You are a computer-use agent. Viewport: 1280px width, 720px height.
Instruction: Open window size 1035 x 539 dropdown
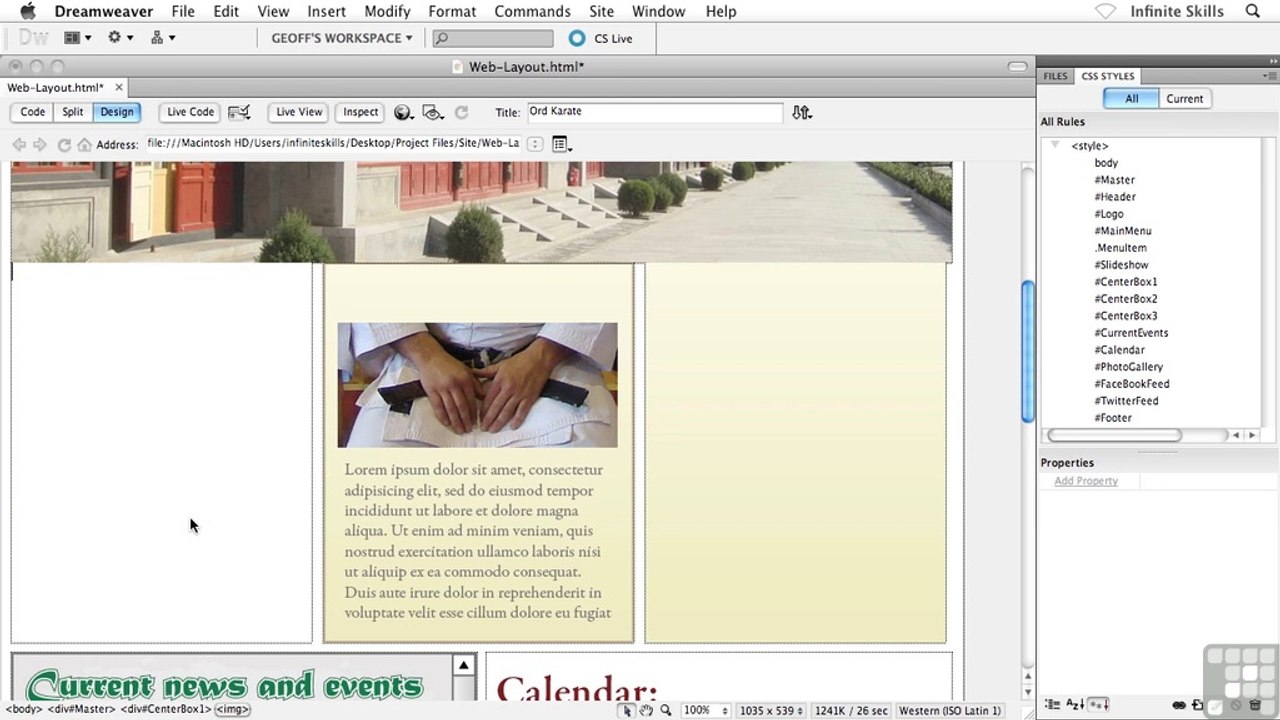770,710
